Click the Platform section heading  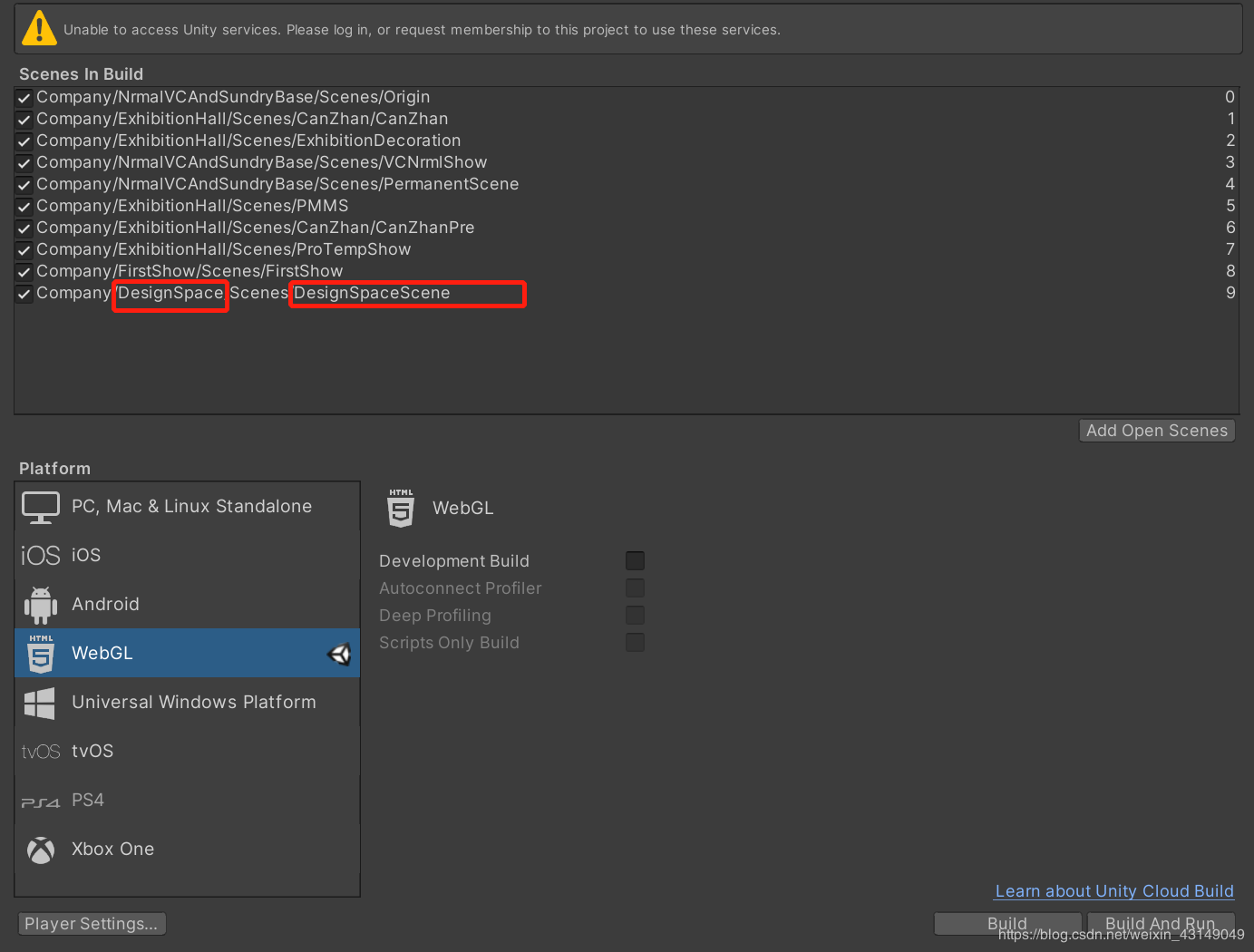[x=54, y=469]
